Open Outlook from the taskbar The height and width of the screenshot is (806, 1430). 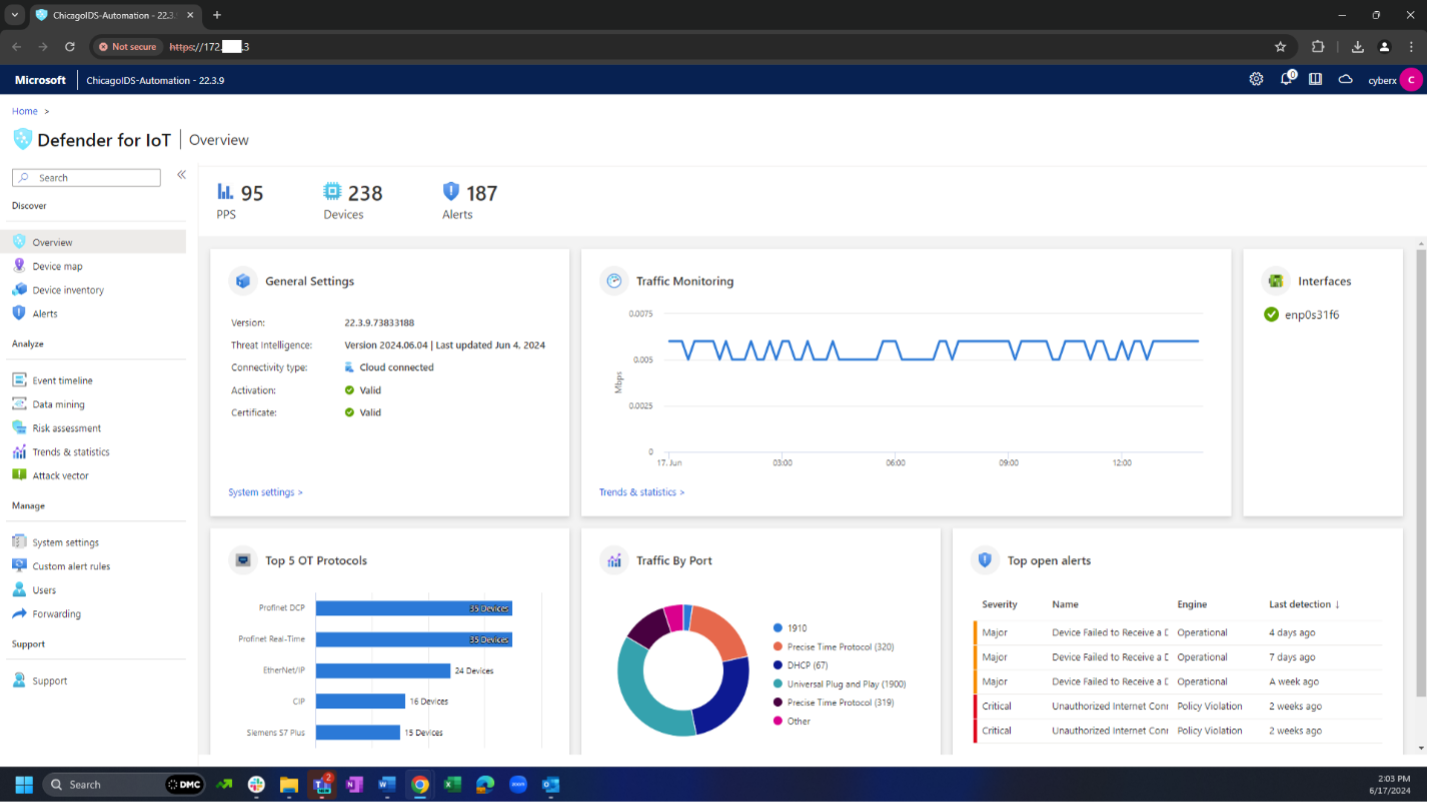550,785
